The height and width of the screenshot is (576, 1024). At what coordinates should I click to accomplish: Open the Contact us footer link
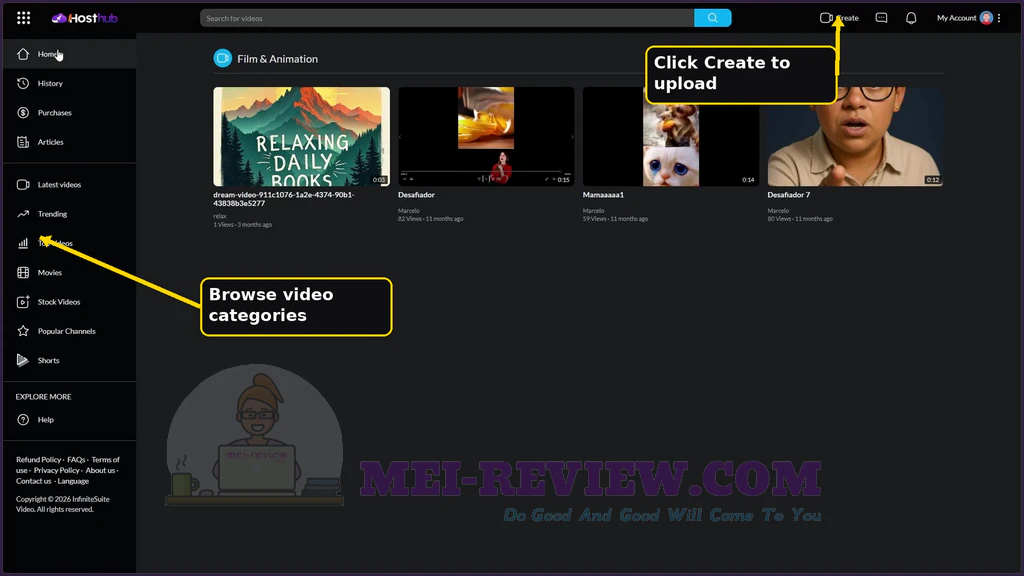pyautogui.click(x=33, y=481)
